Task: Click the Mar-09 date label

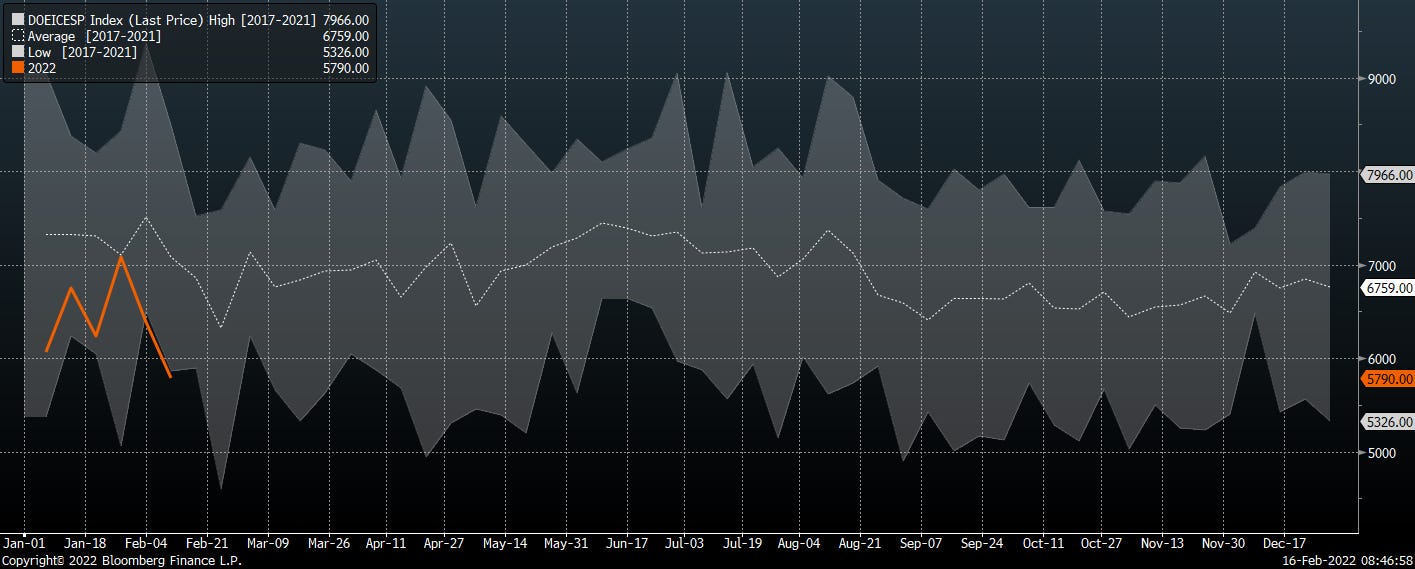Action: click(x=267, y=544)
